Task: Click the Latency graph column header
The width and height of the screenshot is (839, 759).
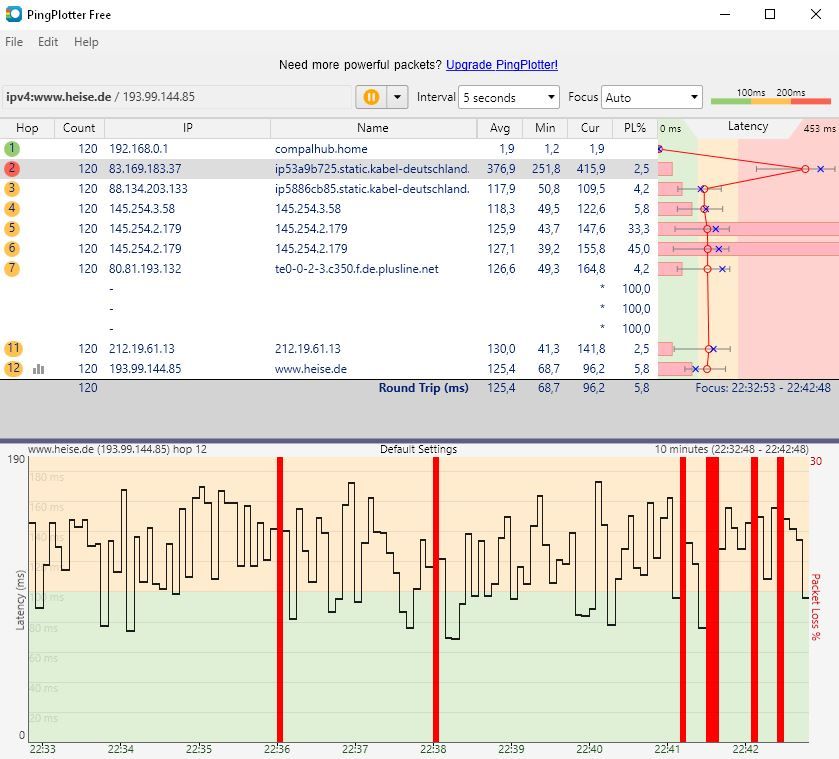Action: (x=748, y=127)
